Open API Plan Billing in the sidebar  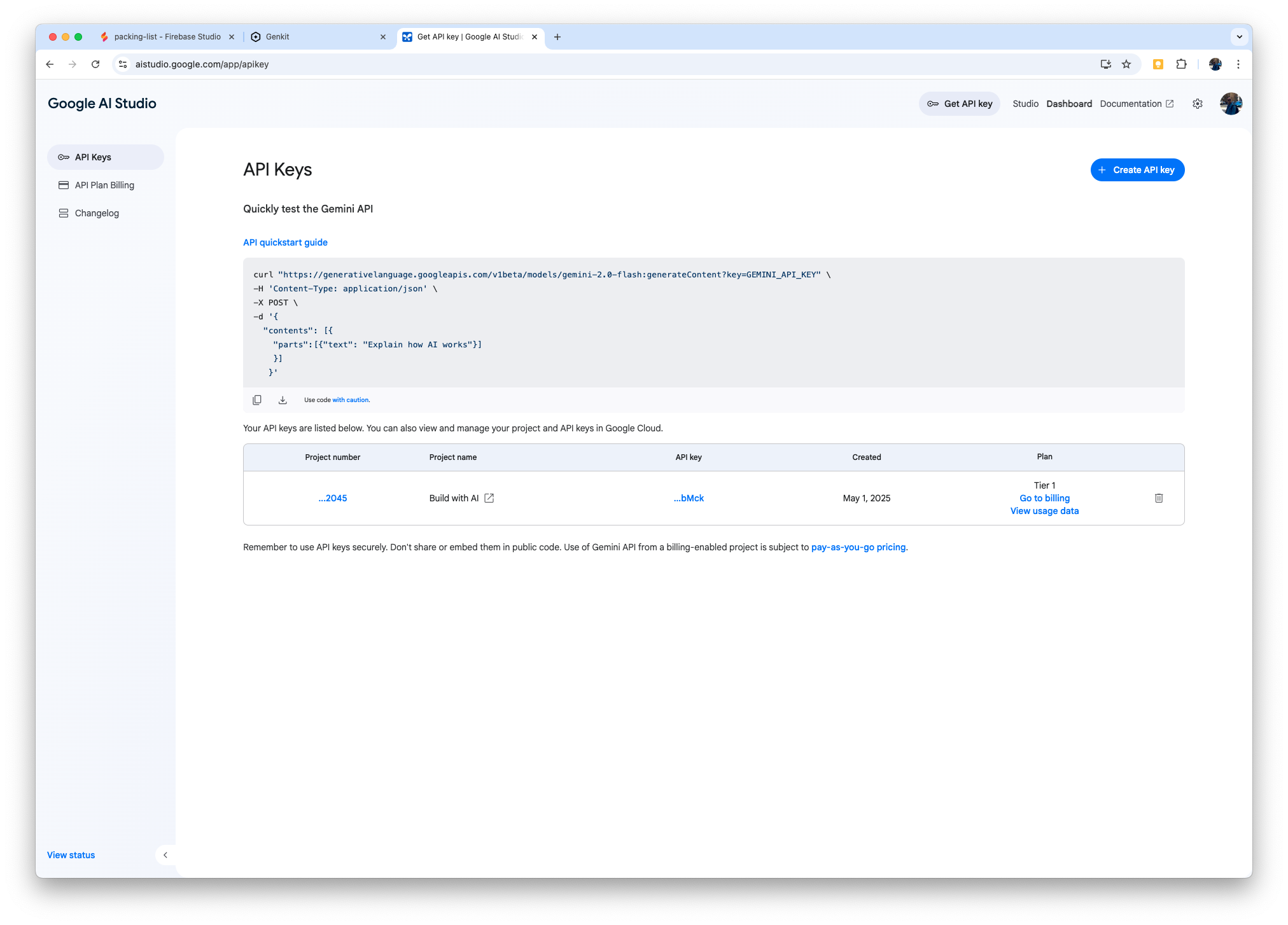tap(106, 185)
